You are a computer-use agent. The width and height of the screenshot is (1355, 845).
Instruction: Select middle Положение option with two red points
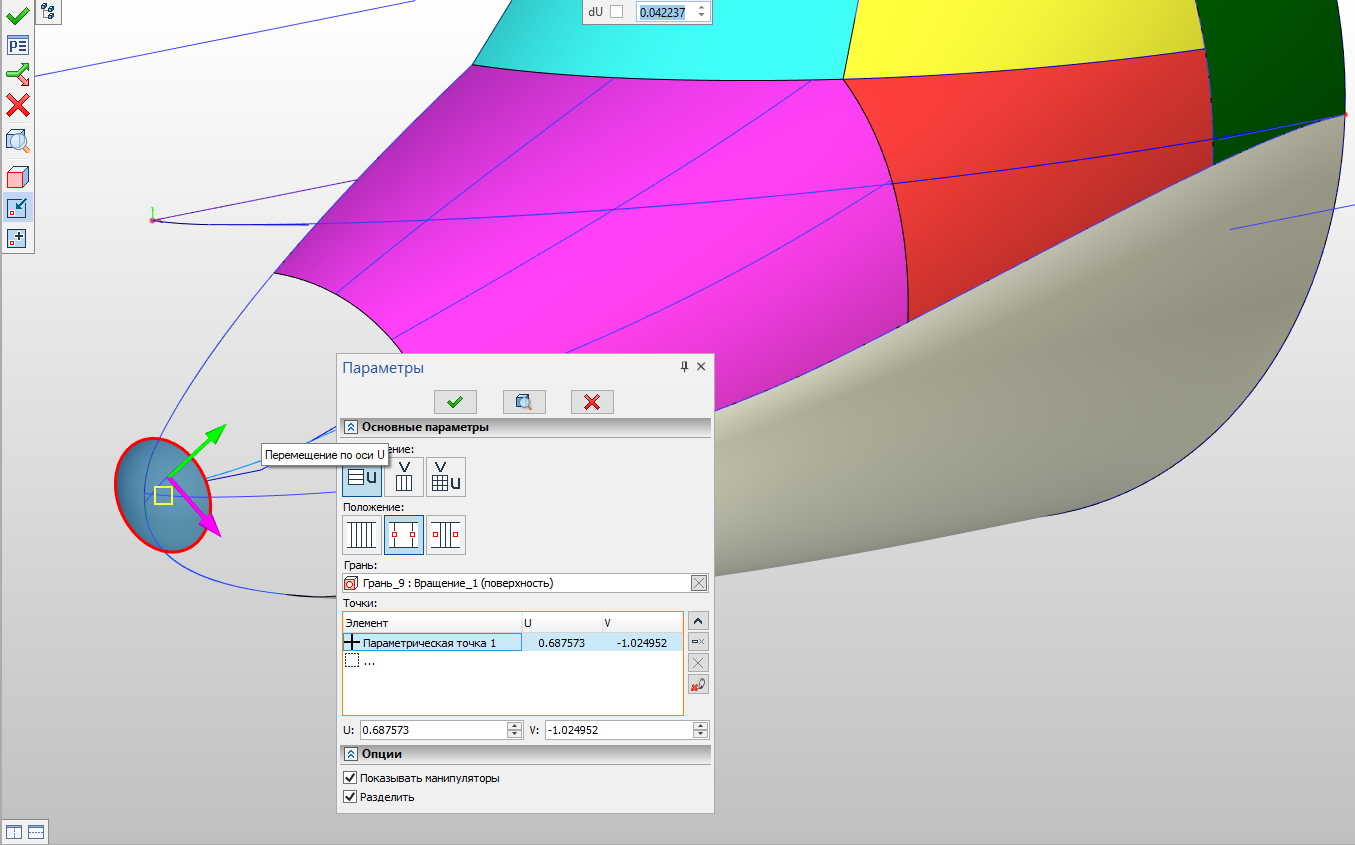coord(404,535)
